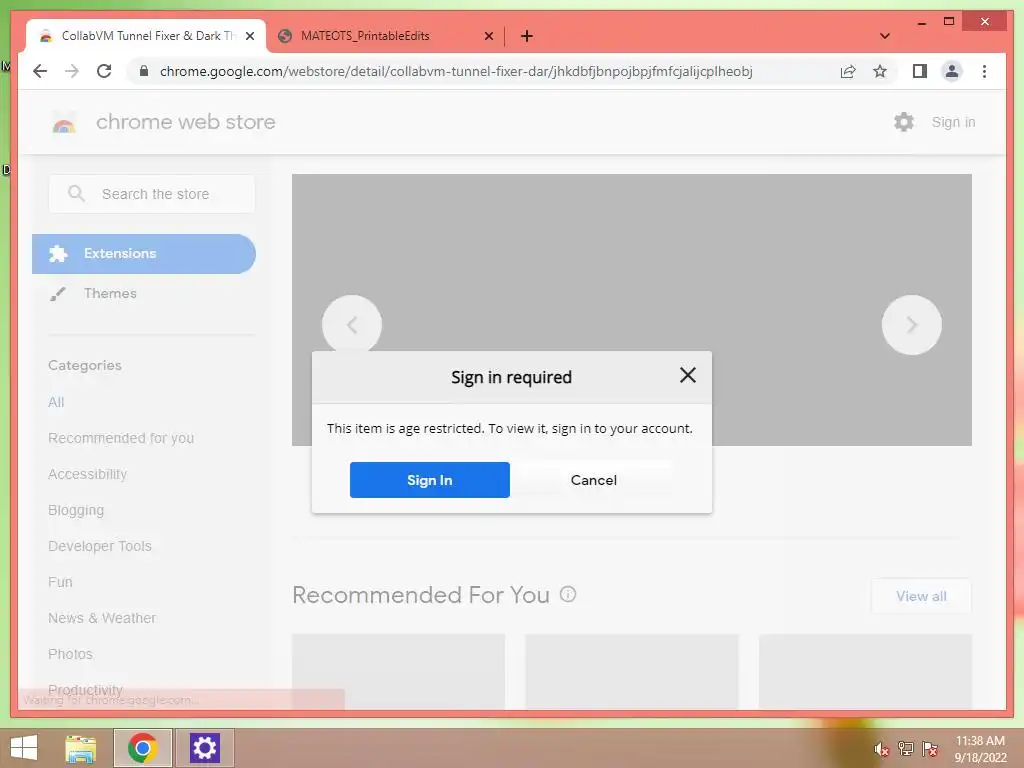Click the blue Sign In dialog button
Screen dimensions: 1024x768
pos(429,480)
